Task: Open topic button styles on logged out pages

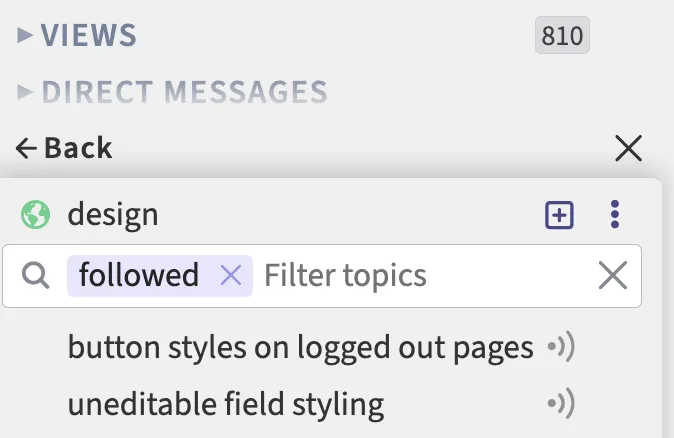Action: tap(300, 347)
